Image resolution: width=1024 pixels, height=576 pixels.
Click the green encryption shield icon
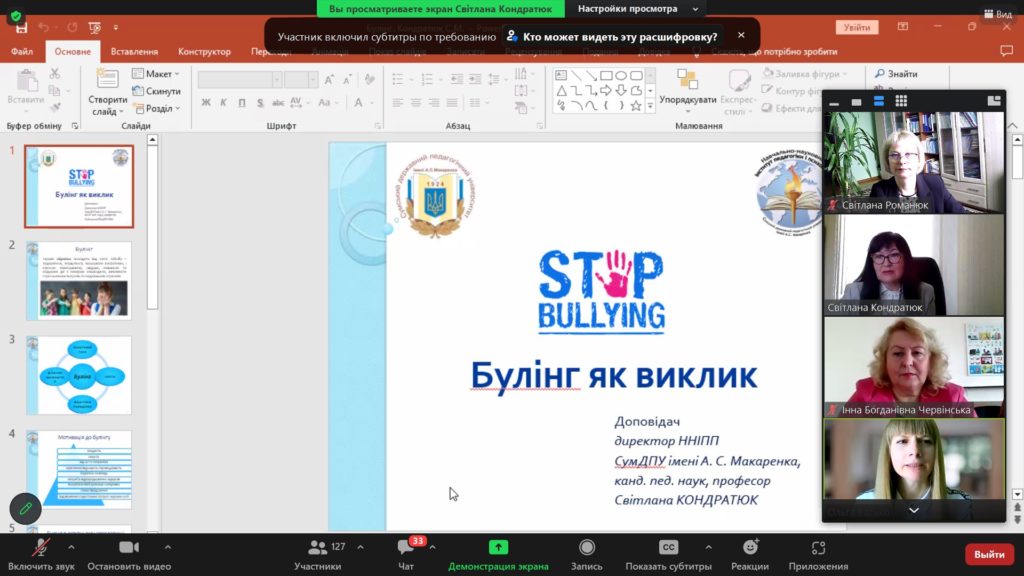click(16, 16)
